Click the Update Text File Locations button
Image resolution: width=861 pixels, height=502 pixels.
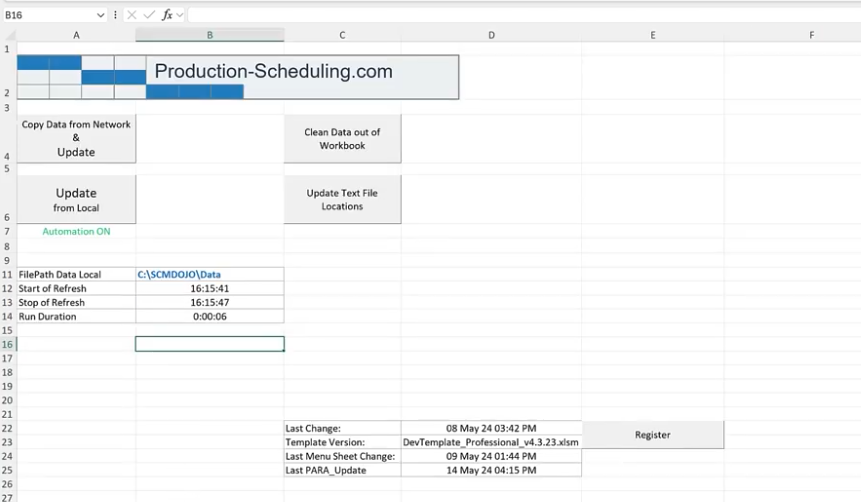[x=342, y=199]
